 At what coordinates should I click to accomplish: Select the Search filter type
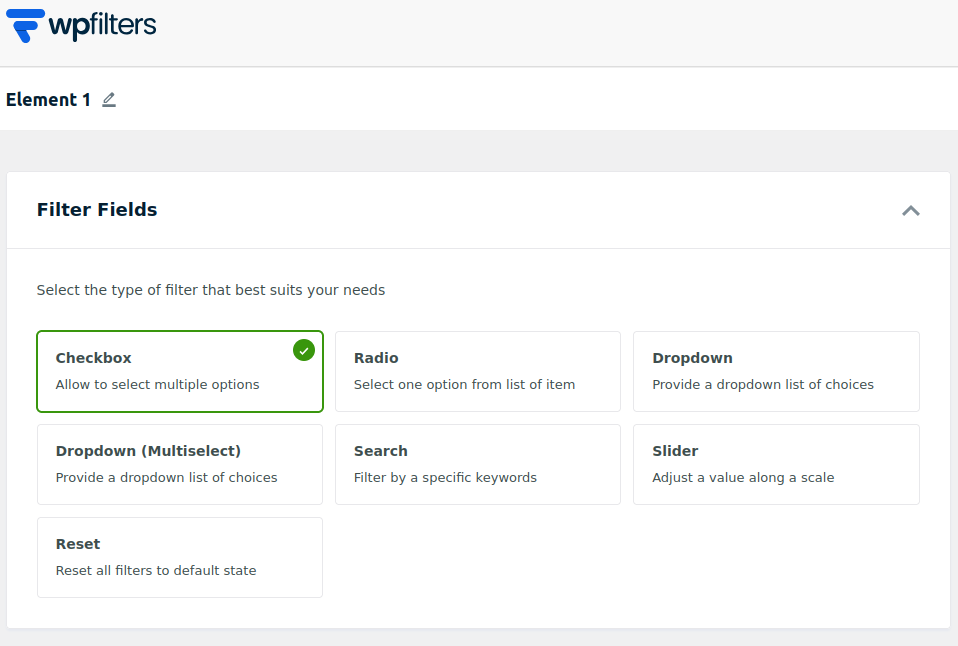tap(477, 464)
